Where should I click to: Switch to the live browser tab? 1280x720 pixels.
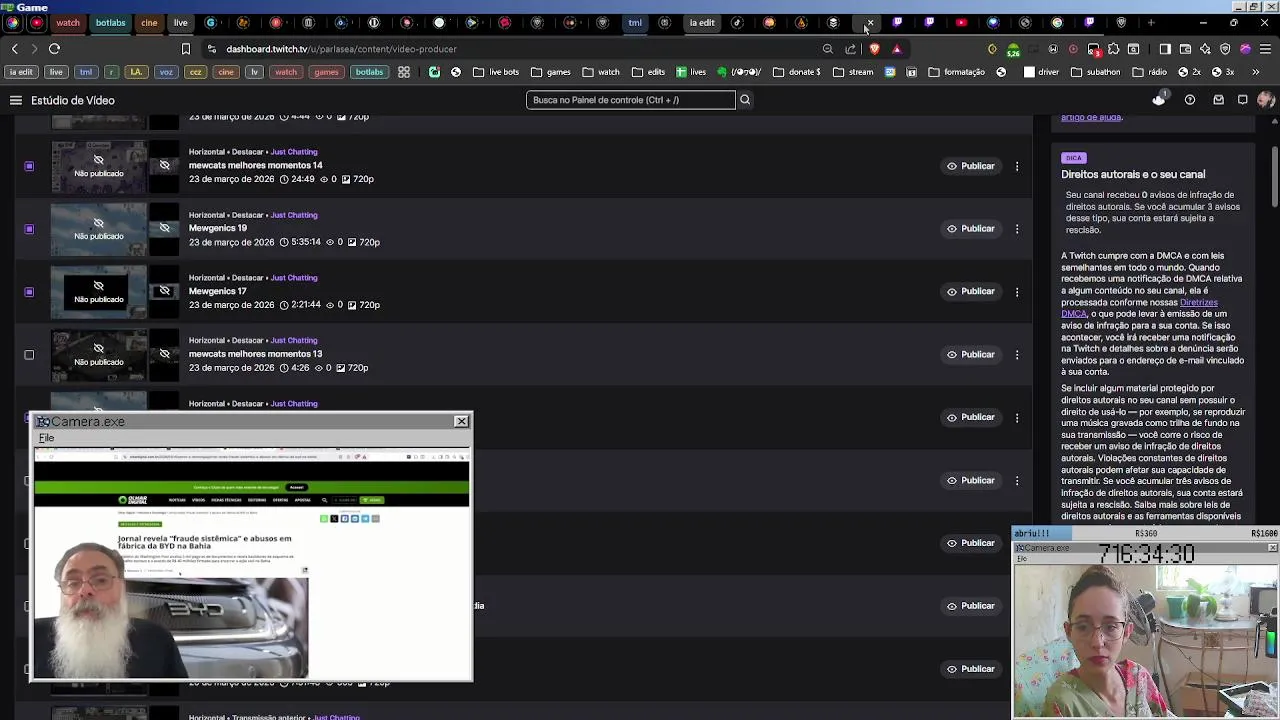click(x=181, y=23)
